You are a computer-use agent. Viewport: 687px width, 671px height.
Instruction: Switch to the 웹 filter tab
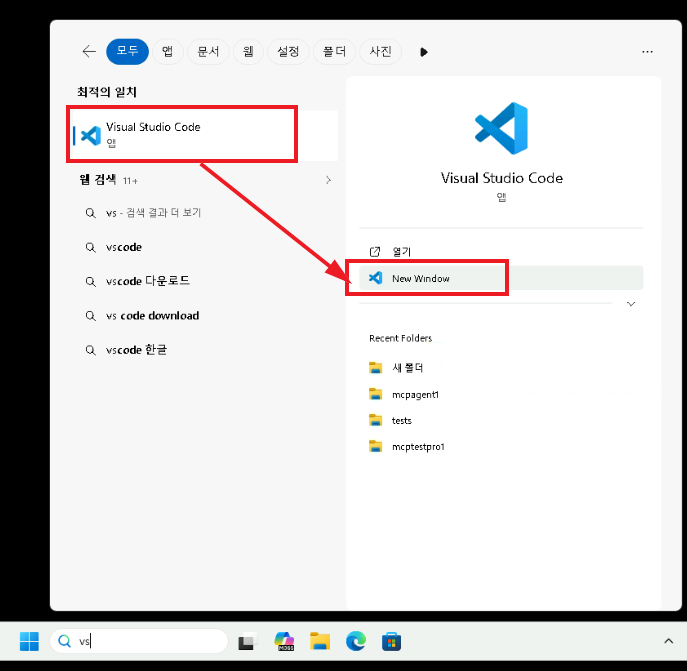click(248, 52)
